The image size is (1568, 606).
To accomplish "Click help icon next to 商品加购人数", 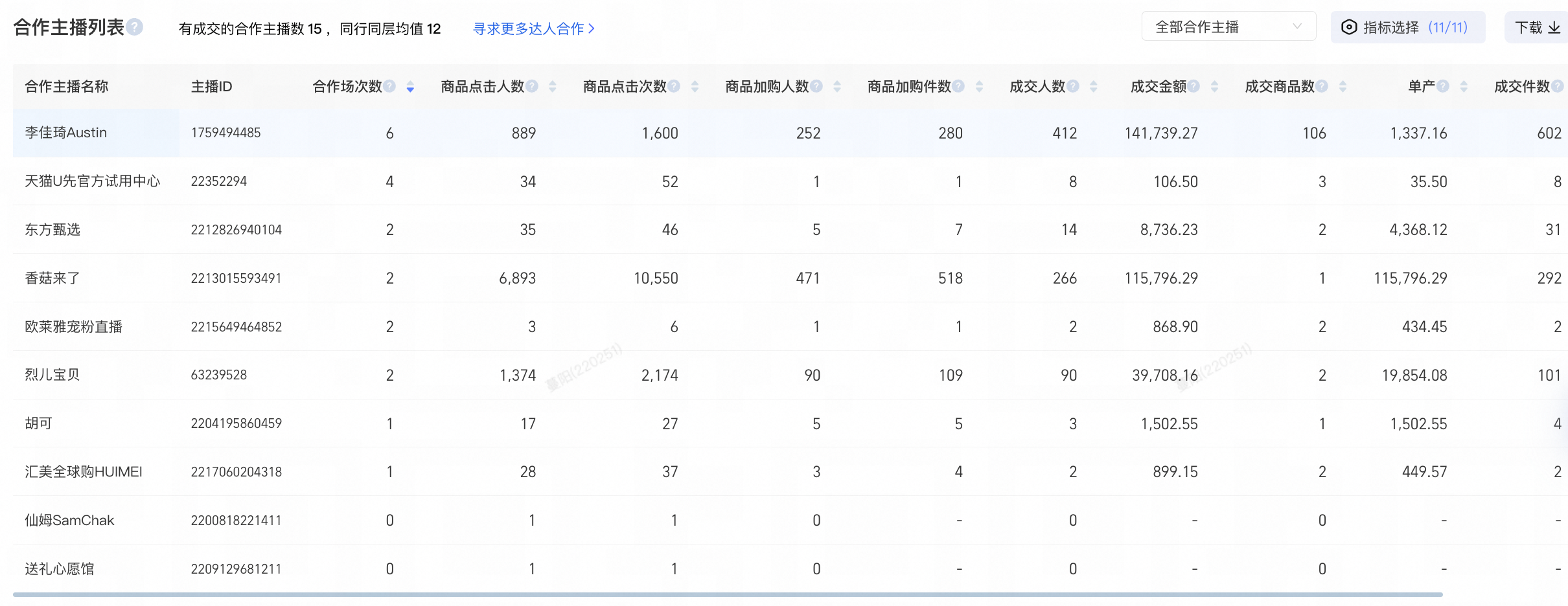I will [x=816, y=86].
